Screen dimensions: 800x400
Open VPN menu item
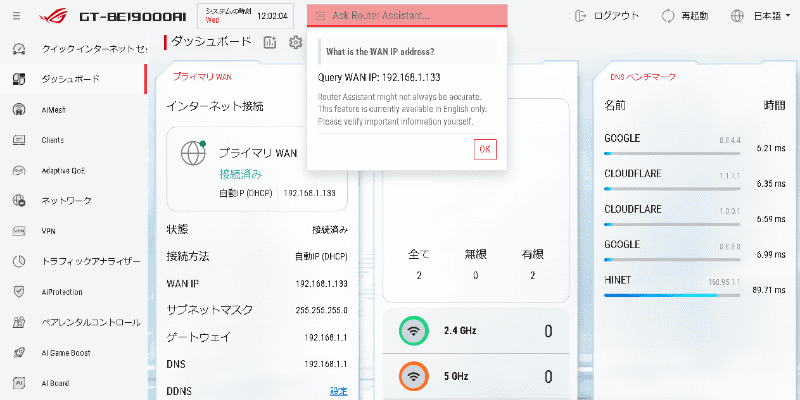pyautogui.click(x=48, y=231)
